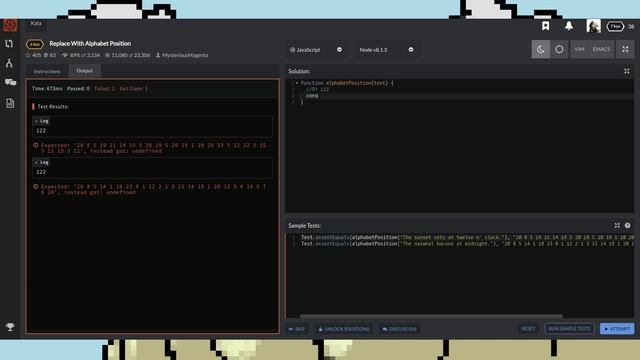Open the leaderboard trophy sidebar icon
Screen dimensions: 640x360
pos(10,327)
